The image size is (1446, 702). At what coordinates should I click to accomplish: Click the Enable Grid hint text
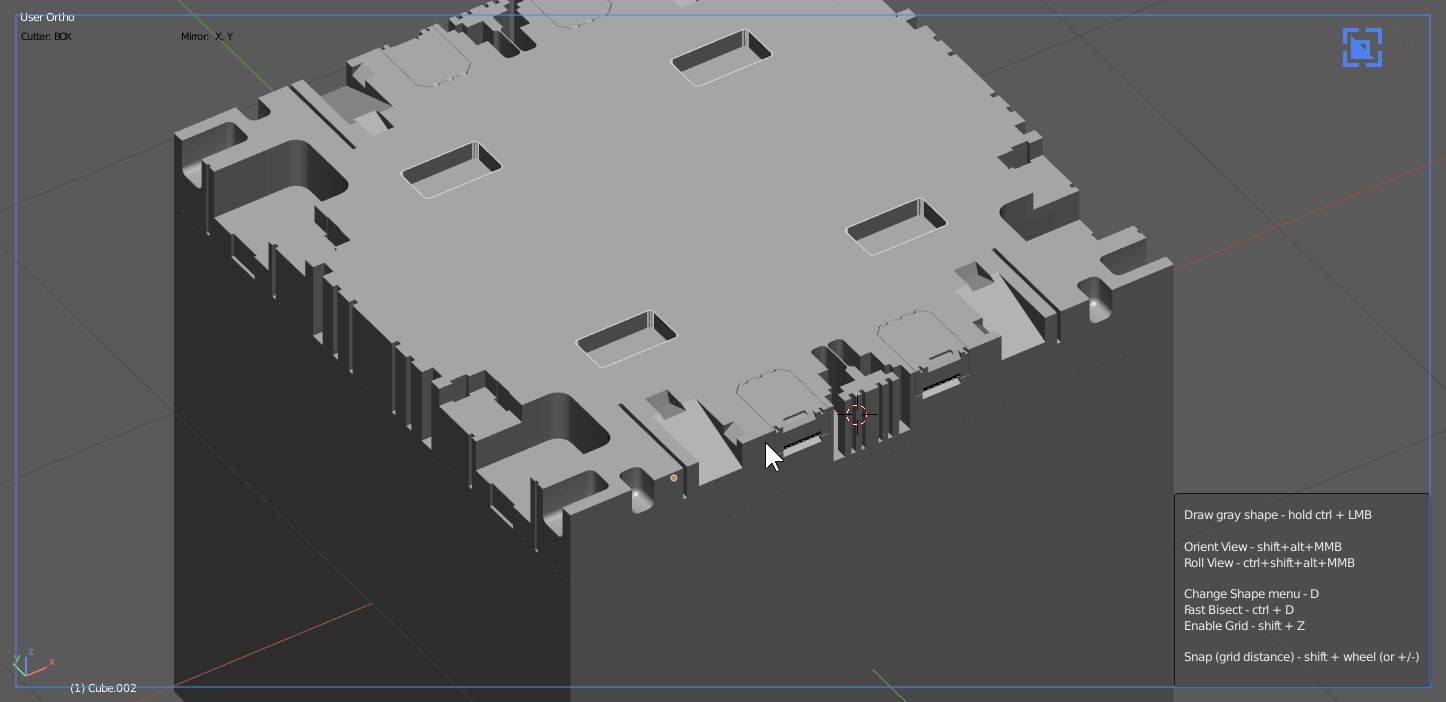pyautogui.click(x=1244, y=626)
